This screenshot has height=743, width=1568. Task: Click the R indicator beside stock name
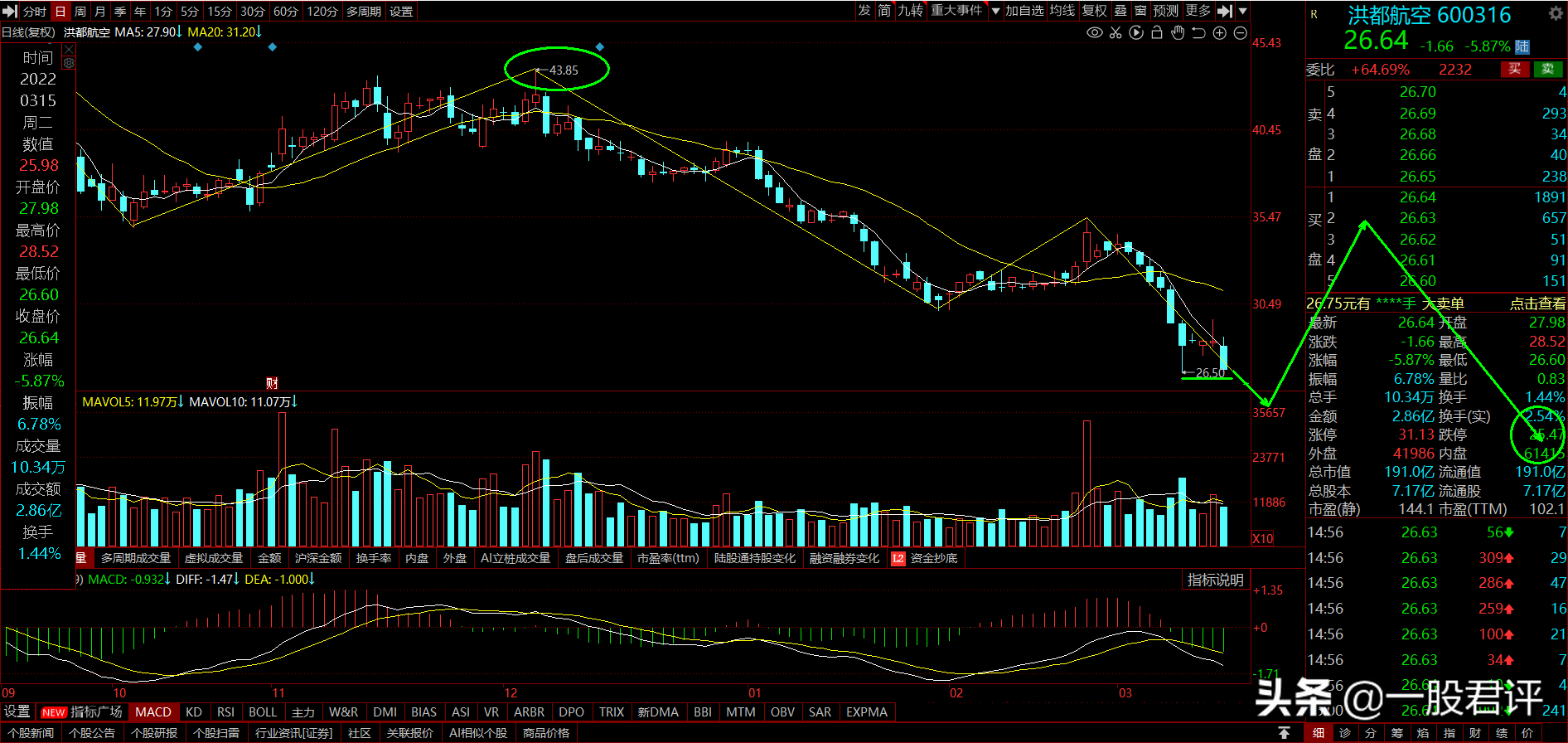click(x=1314, y=14)
